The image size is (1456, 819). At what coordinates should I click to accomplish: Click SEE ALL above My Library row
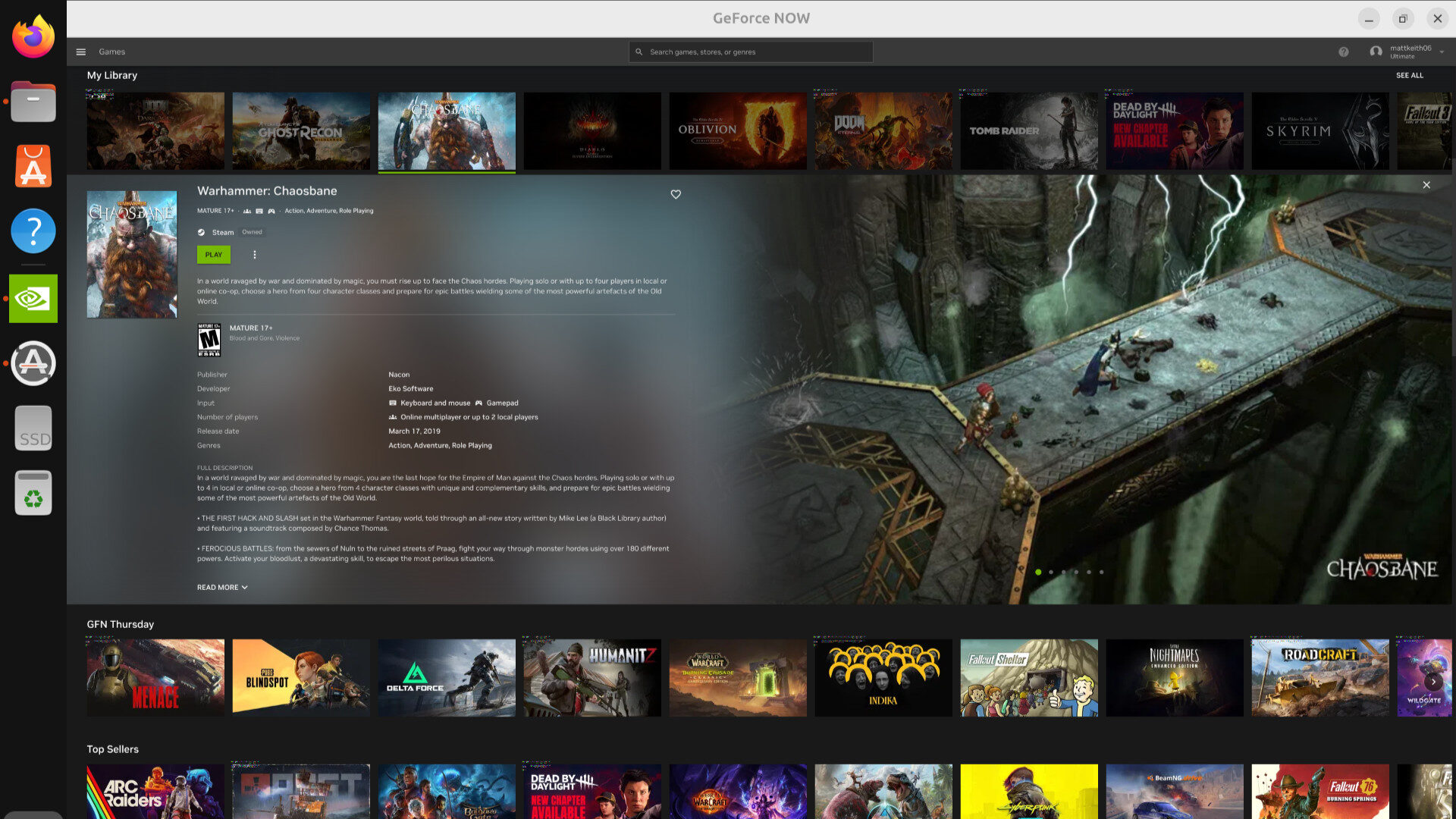pyautogui.click(x=1410, y=75)
